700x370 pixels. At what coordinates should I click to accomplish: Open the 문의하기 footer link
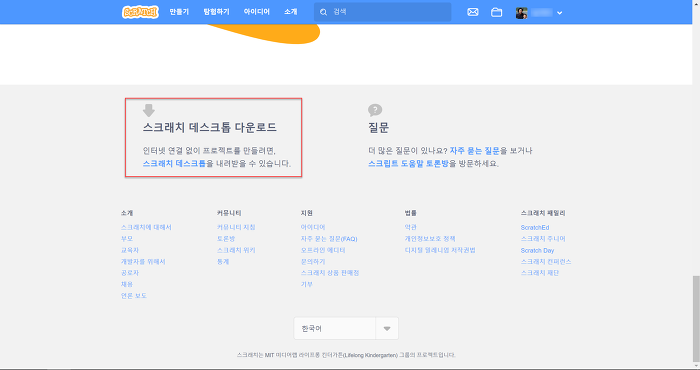pyautogui.click(x=312, y=262)
